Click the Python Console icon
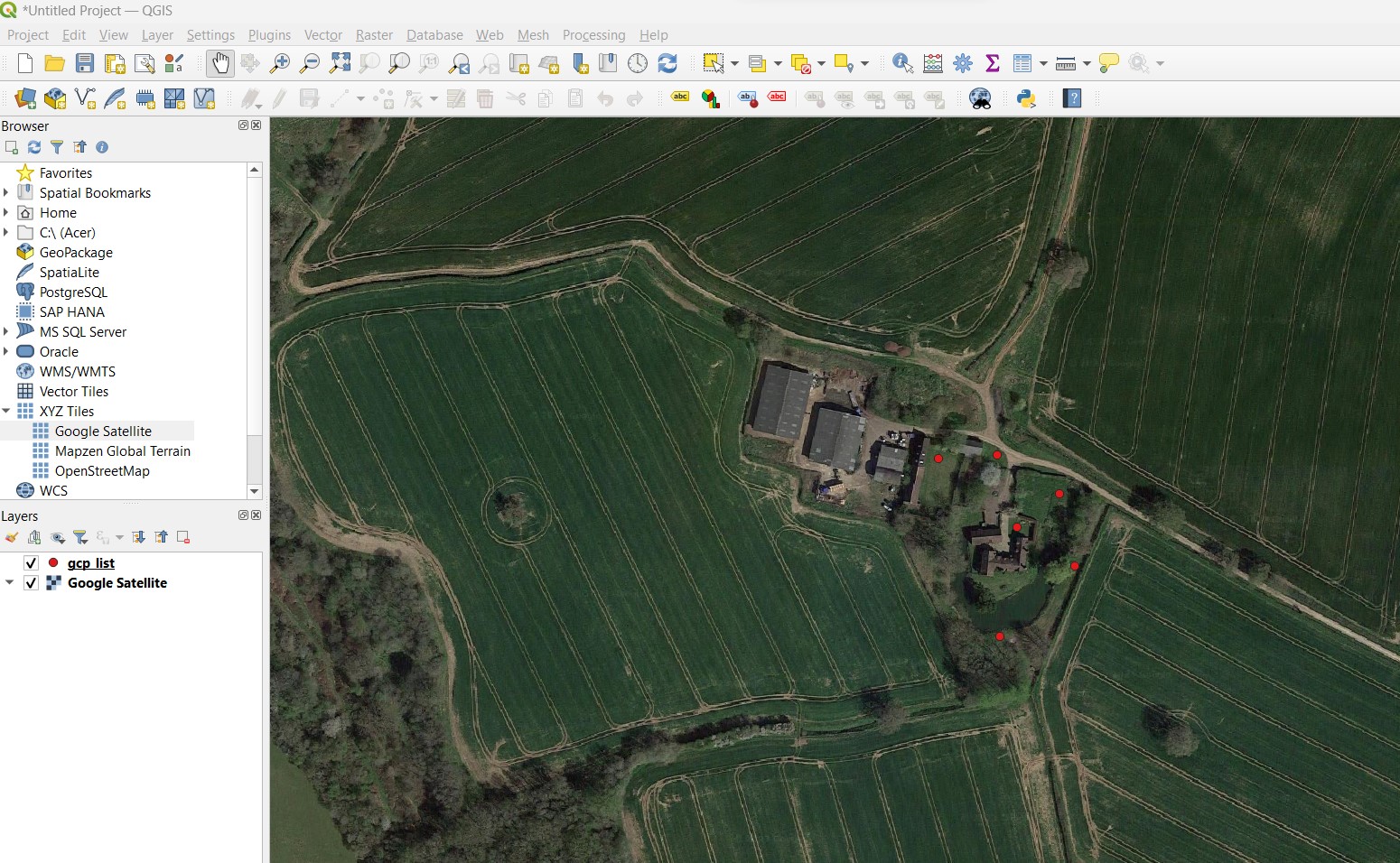The height and width of the screenshot is (863, 1400). tap(1027, 98)
